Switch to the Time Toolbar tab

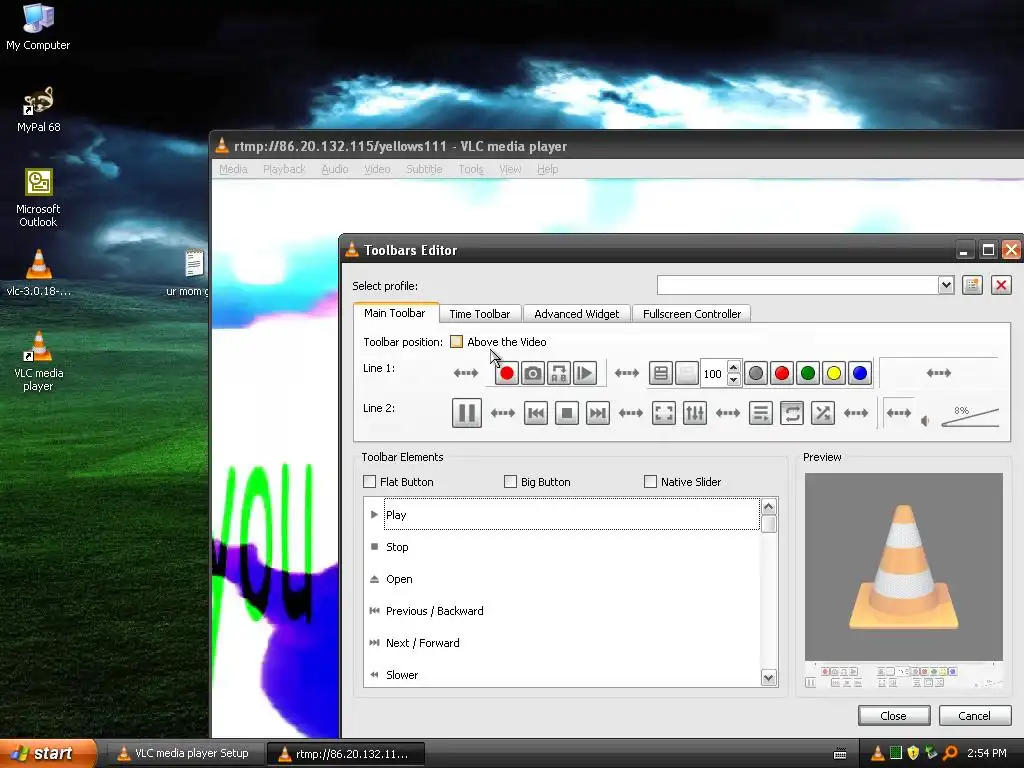479,313
